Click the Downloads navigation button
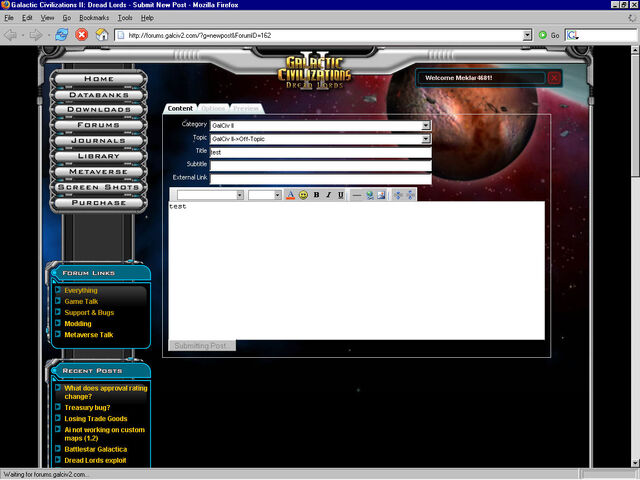640x480 pixels. coord(98,109)
